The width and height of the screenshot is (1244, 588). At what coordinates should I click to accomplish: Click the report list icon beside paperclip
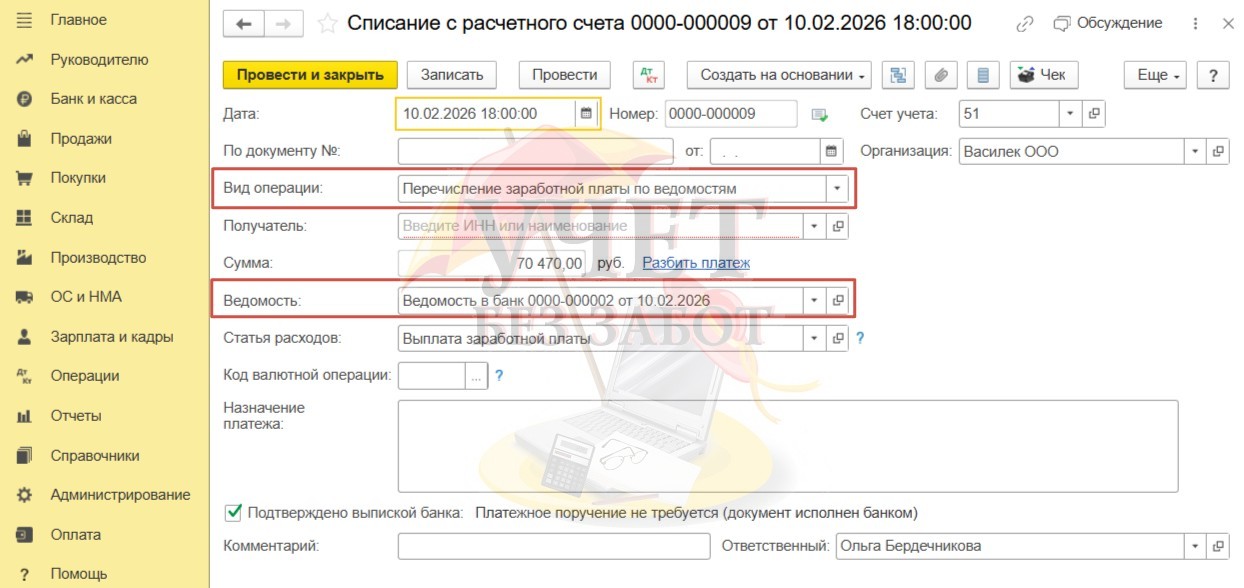coord(983,75)
